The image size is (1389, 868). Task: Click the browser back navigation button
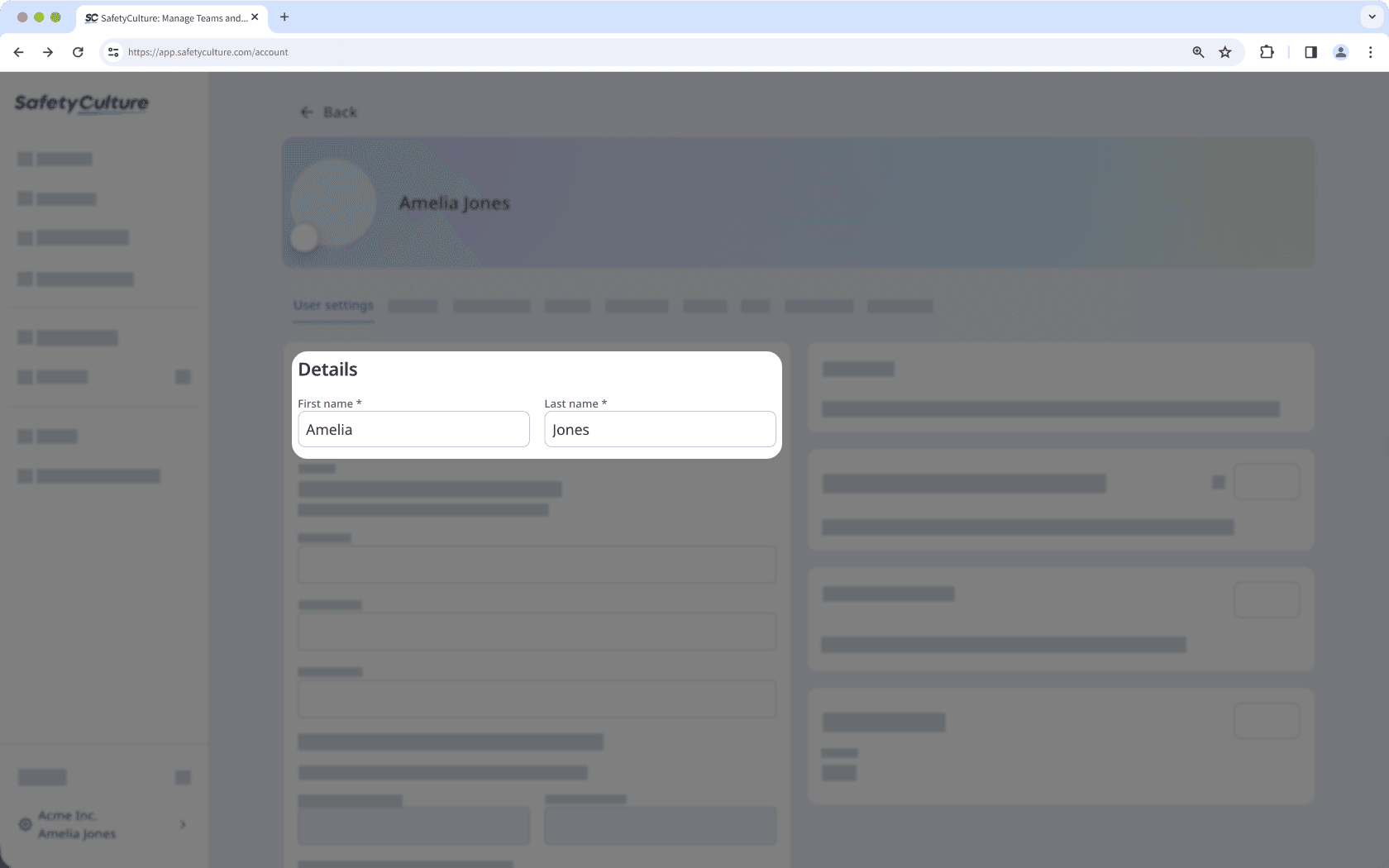pyautogui.click(x=18, y=51)
